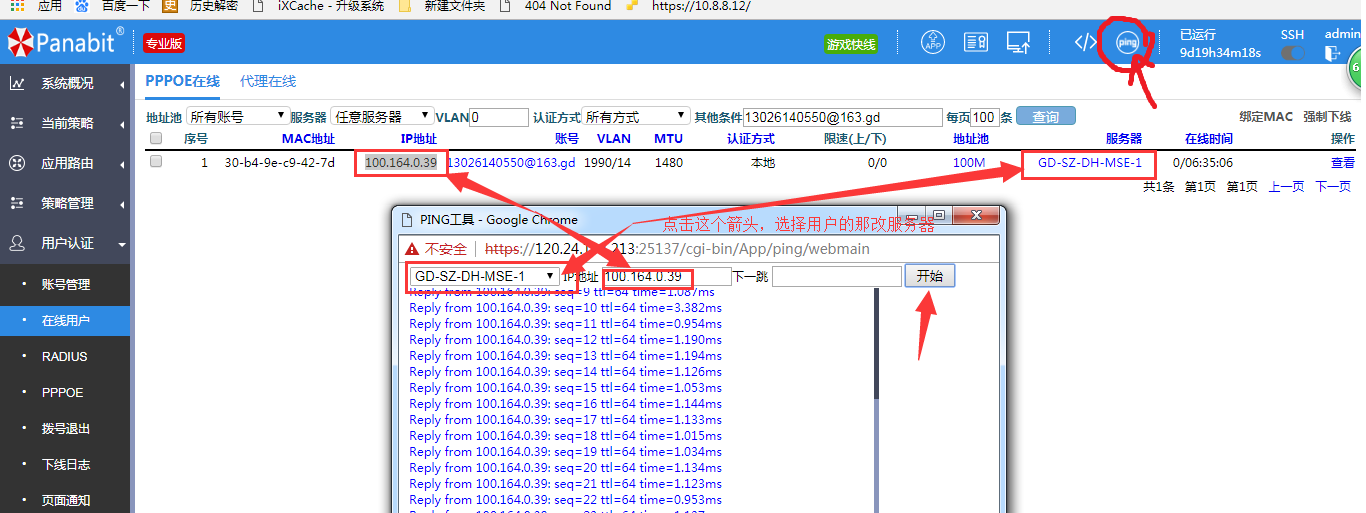Open the 服务器 任意服务器 dropdown
The width and height of the screenshot is (1366, 513).
point(383,117)
